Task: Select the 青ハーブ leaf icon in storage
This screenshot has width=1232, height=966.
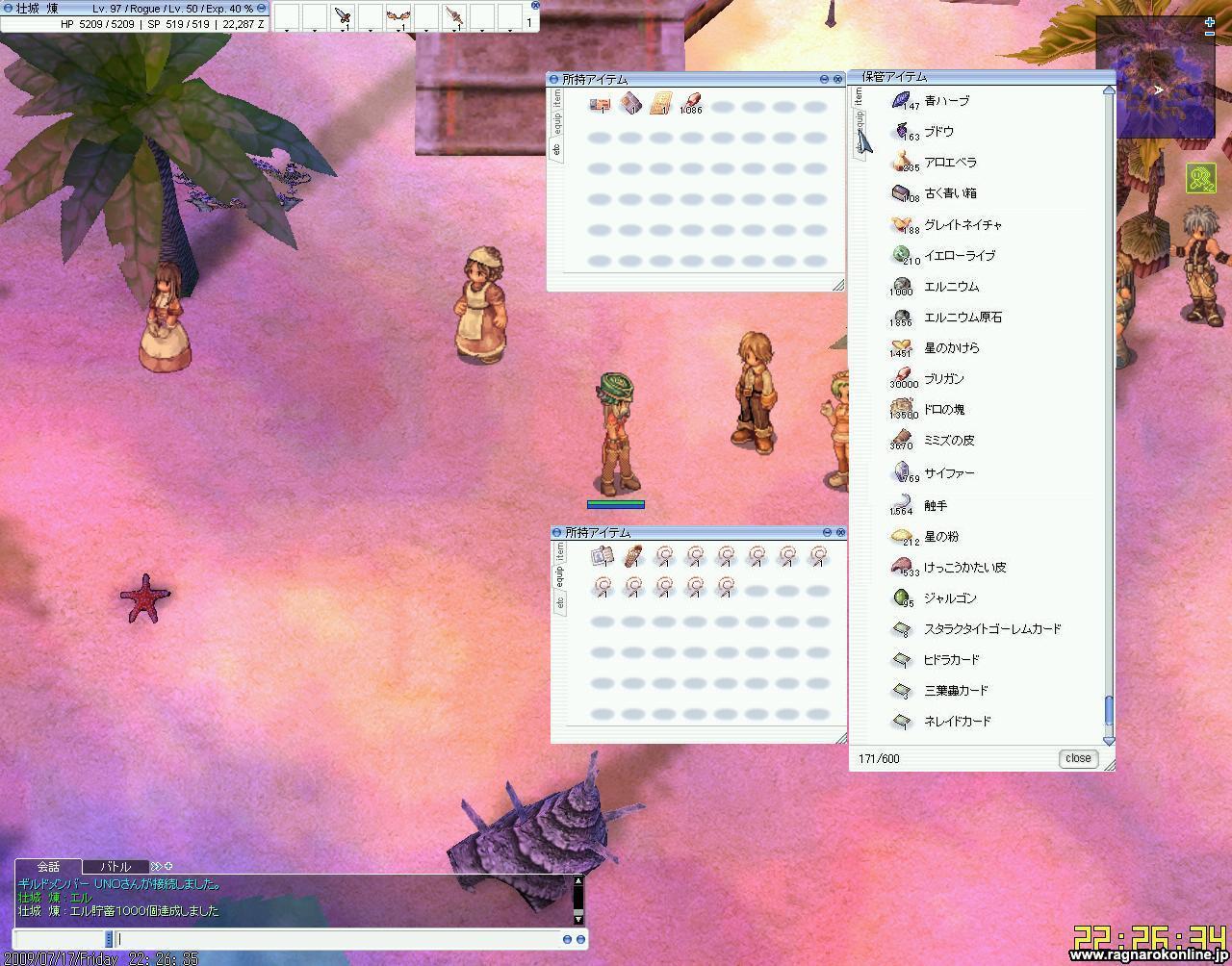Action: 903,100
